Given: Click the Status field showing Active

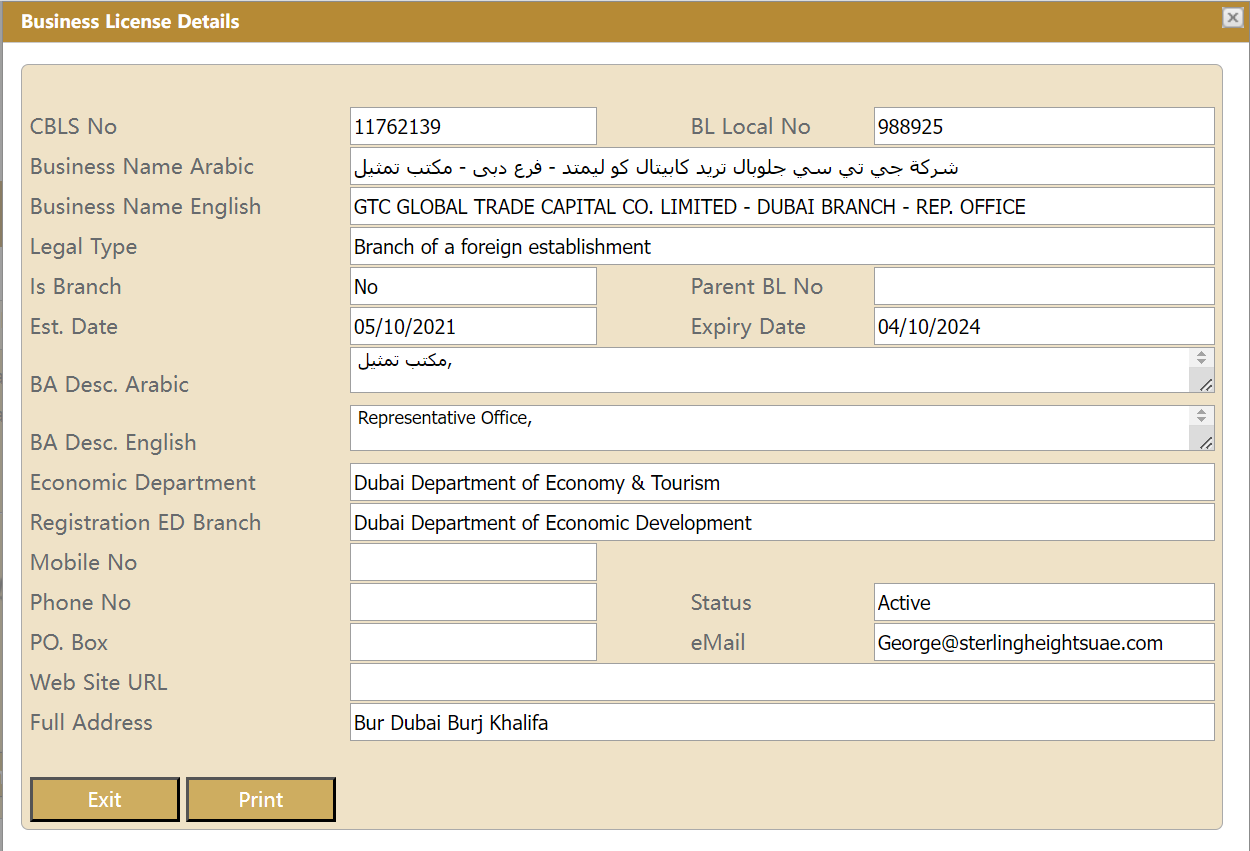Looking at the screenshot, I should [1044, 602].
